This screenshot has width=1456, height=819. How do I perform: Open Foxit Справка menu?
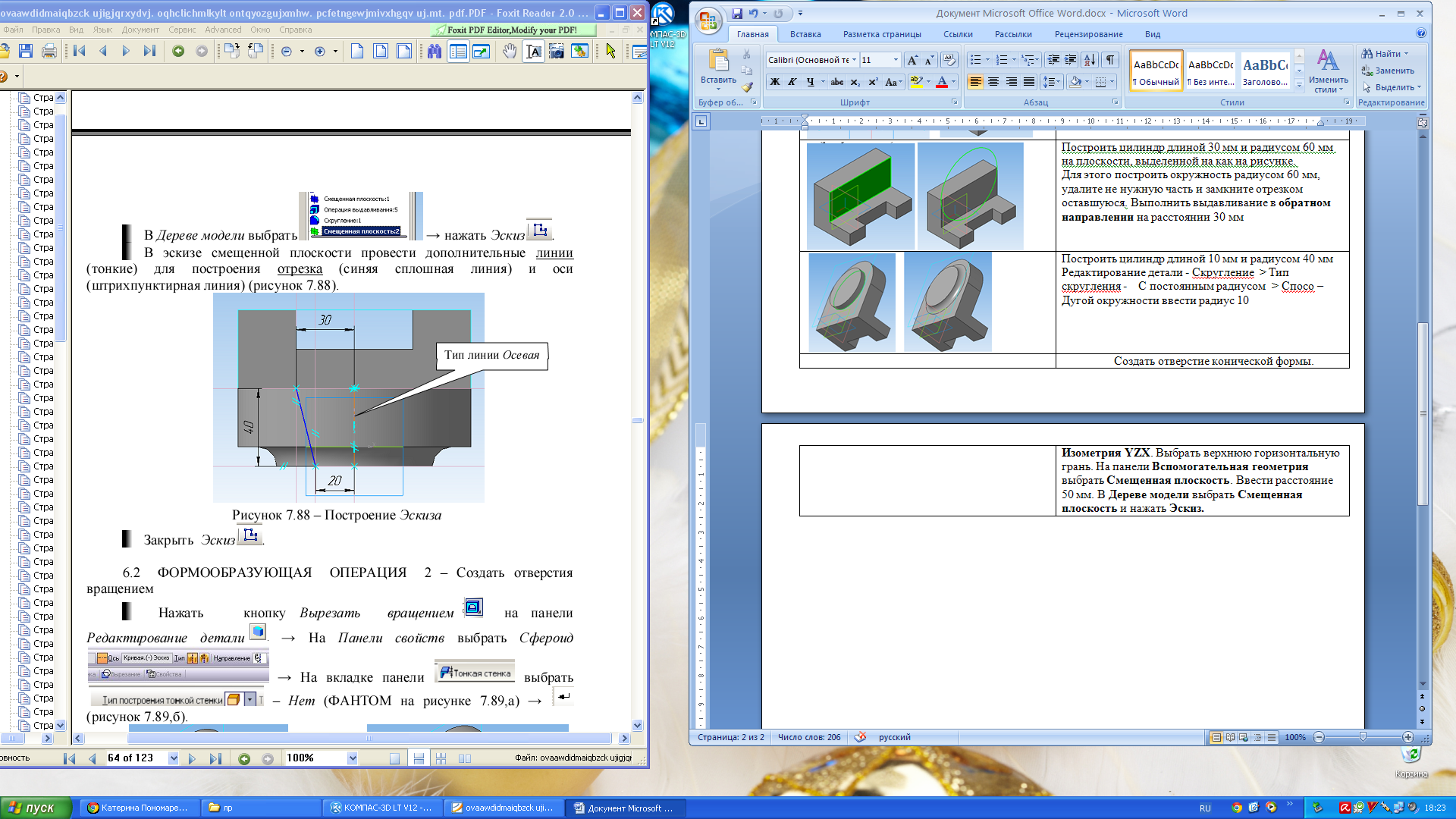tap(295, 30)
